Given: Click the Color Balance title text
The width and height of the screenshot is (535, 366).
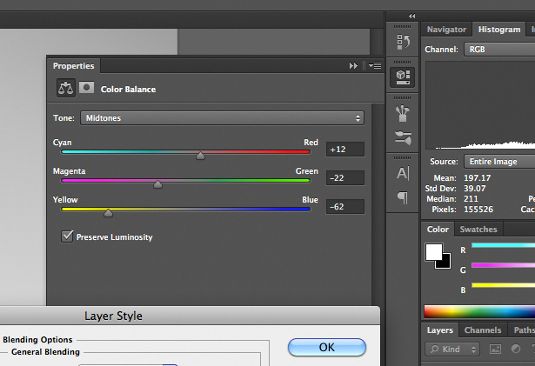Looking at the screenshot, I should coord(128,89).
